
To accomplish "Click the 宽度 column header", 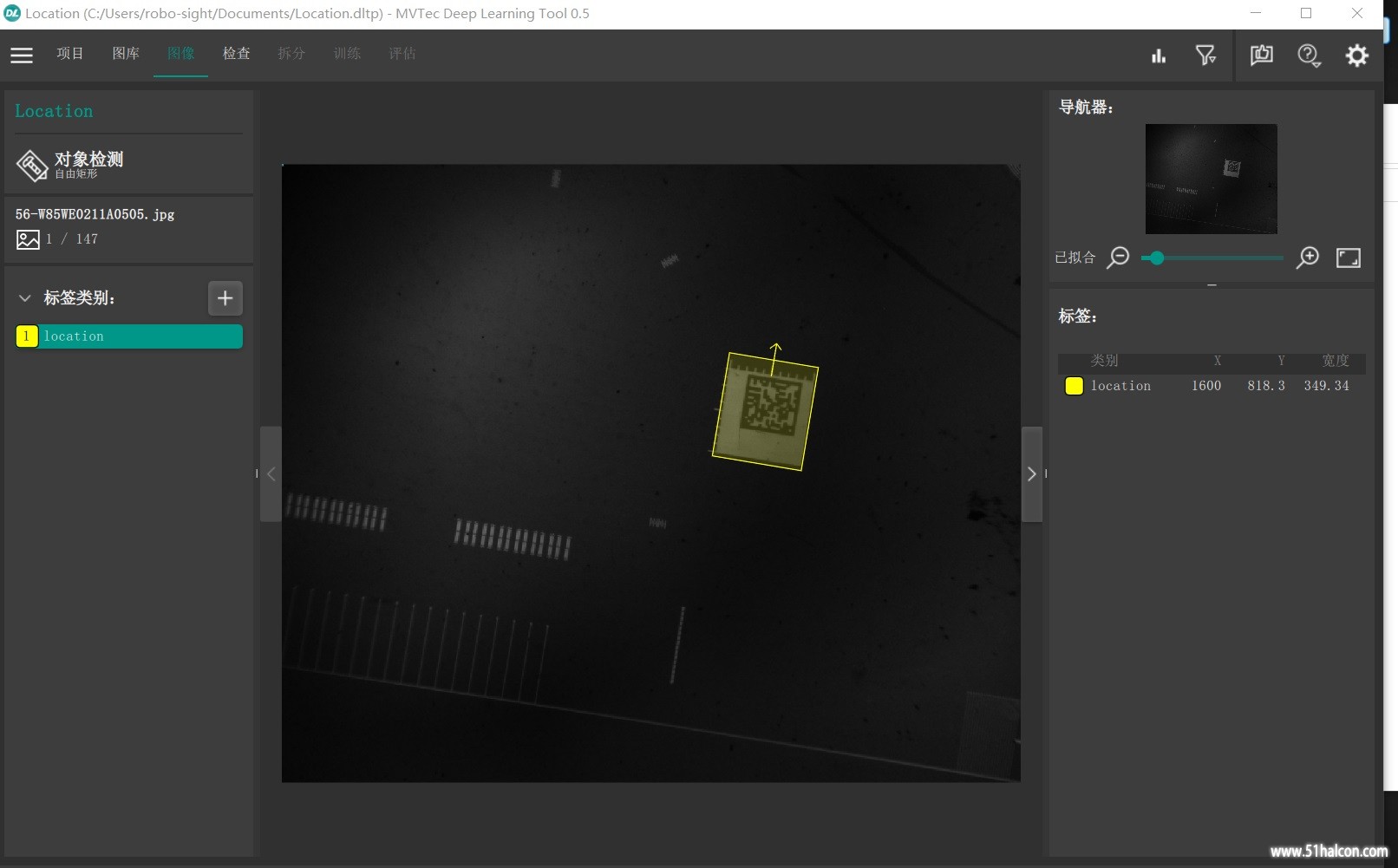I will tap(1335, 361).
